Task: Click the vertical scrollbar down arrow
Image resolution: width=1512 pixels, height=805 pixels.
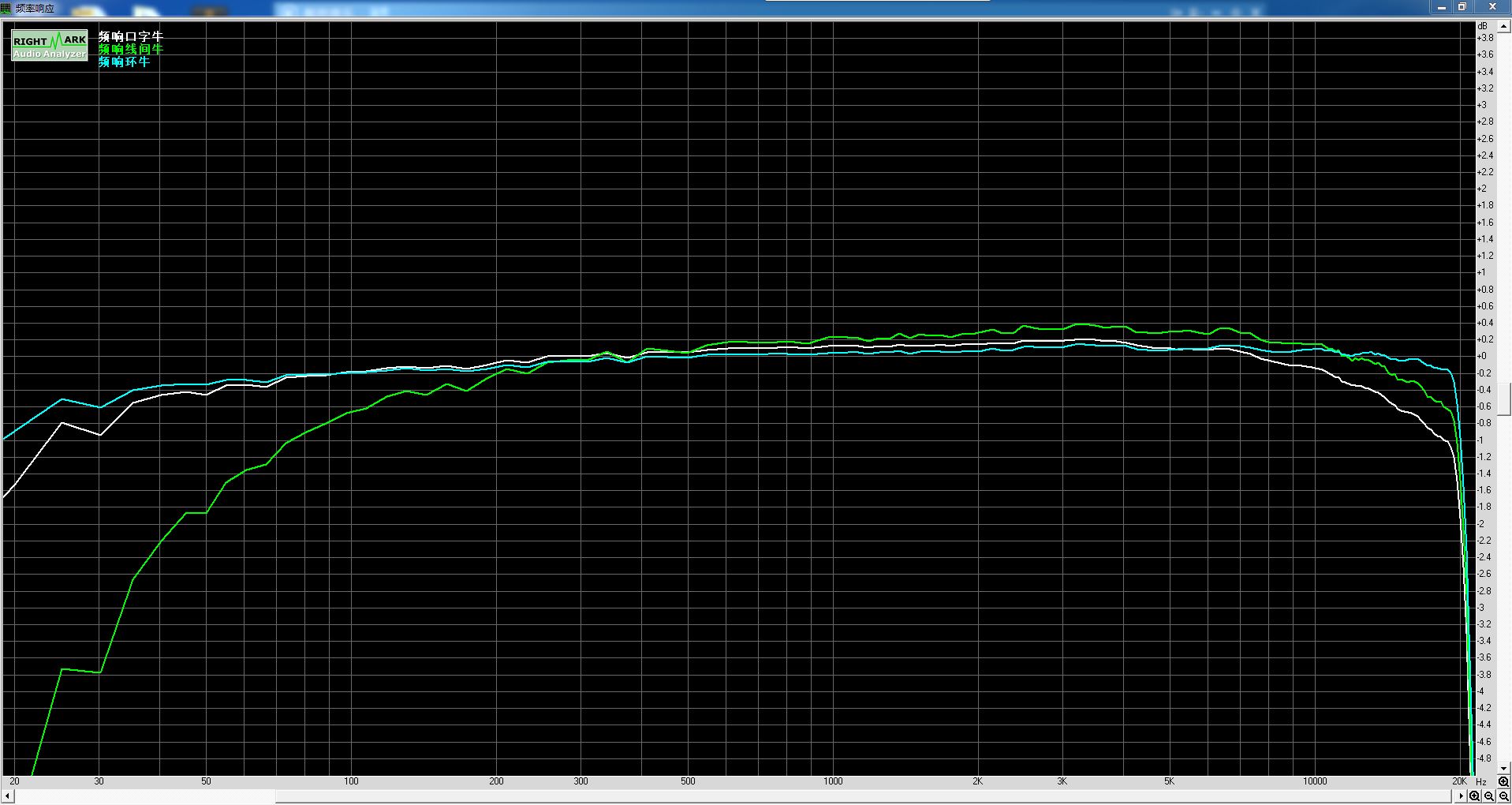Action: click(1504, 768)
